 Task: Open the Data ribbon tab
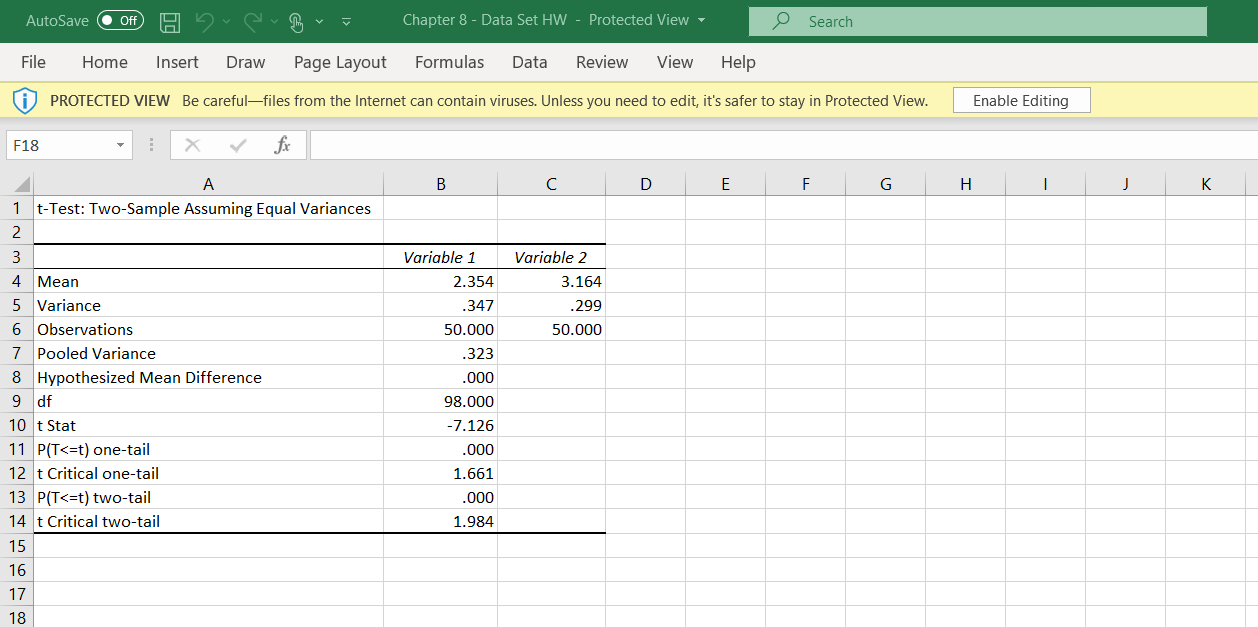click(x=529, y=62)
